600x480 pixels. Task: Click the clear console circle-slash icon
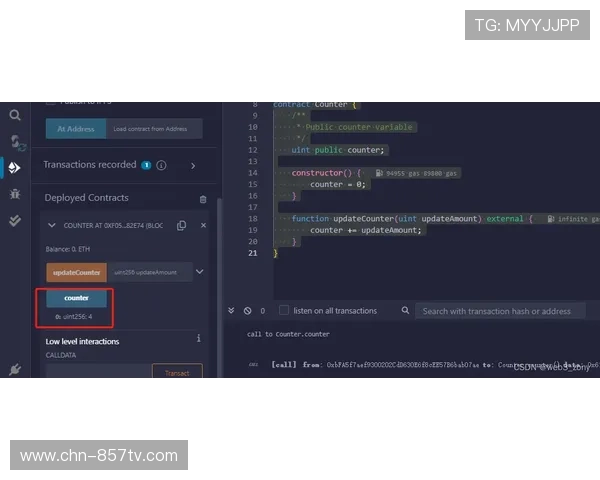click(x=247, y=311)
